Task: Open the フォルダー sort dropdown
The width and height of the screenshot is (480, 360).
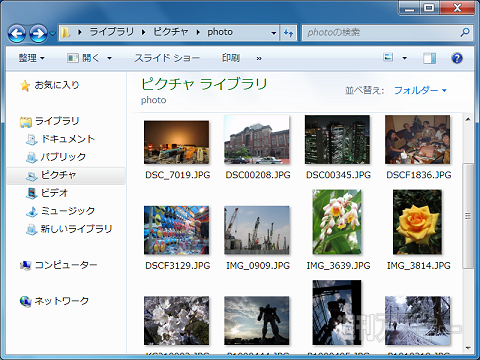Action: coord(420,90)
